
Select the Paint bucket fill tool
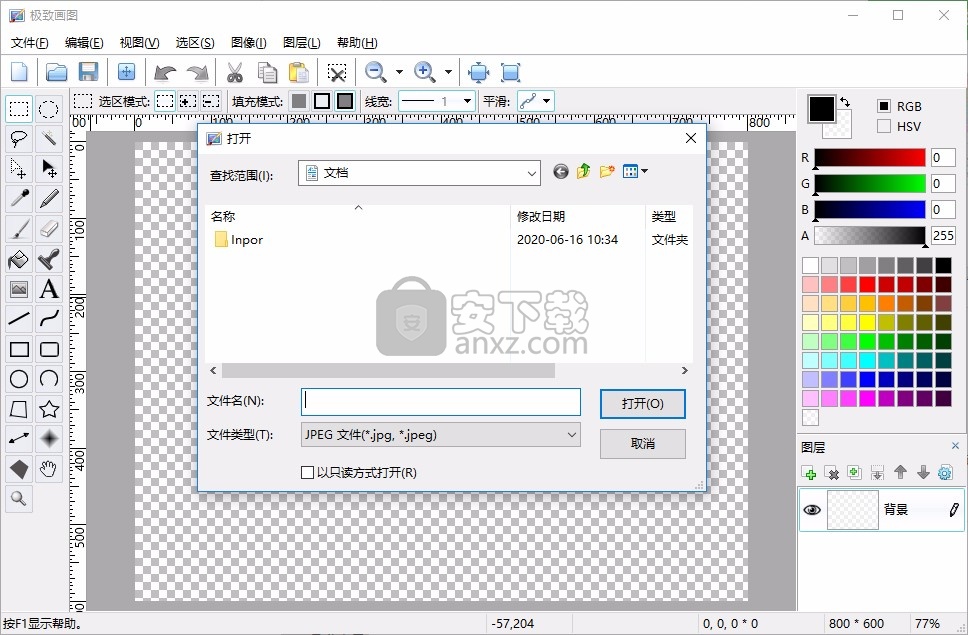point(19,259)
